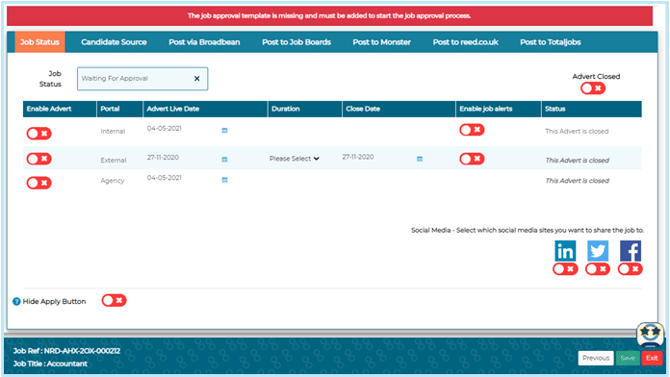Open the Post to Totaljobs tab
The image size is (670, 377).
(550, 42)
